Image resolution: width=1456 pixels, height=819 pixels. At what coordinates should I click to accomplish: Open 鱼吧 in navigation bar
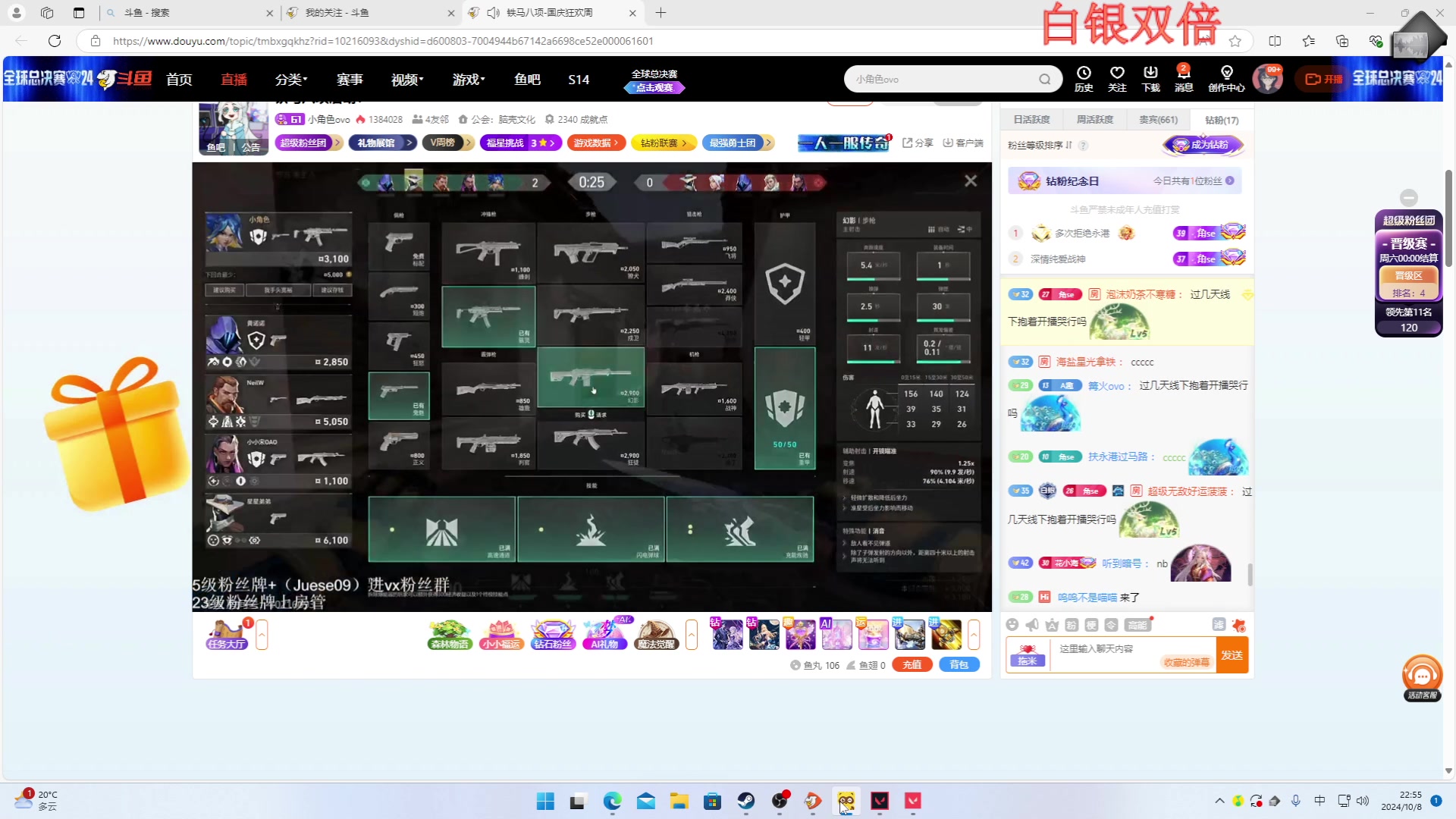(527, 79)
